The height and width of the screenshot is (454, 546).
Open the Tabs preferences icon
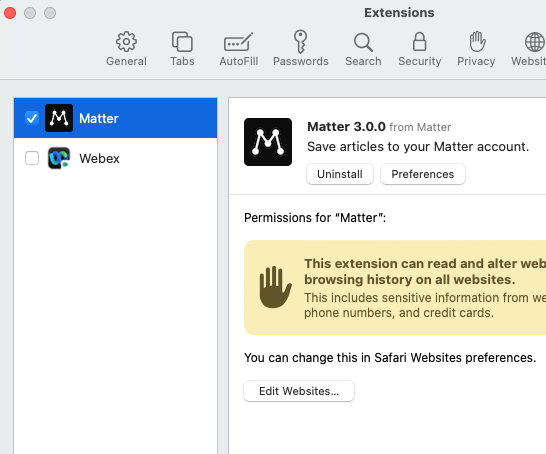[x=182, y=42]
